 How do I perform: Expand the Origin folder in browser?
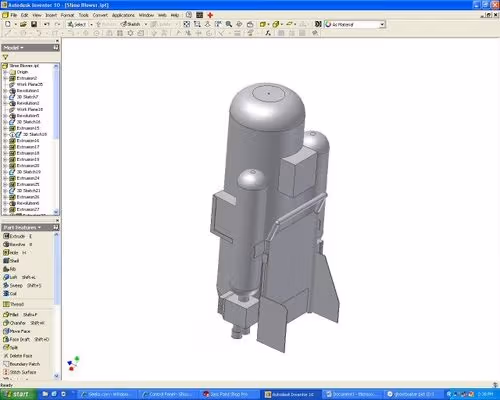[x=5, y=72]
